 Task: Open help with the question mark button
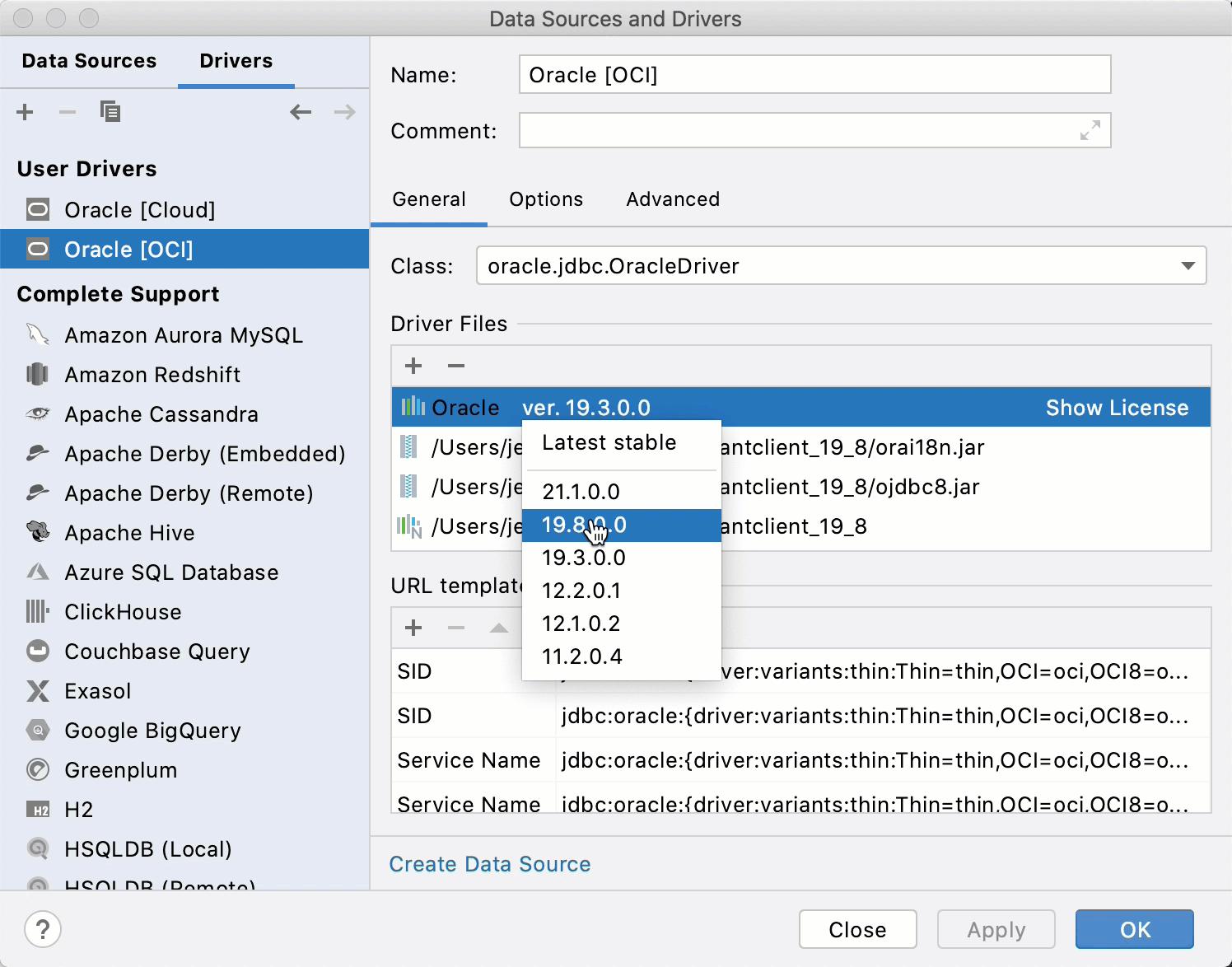pos(43,930)
